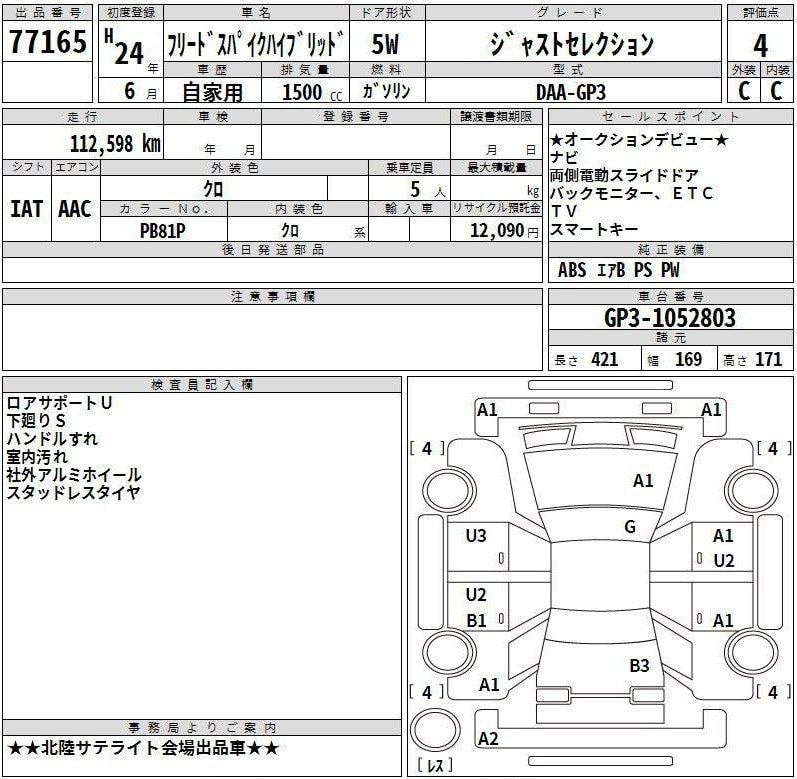The image size is (797, 779).
Task: Click the lot number 77165
Action: (x=47, y=44)
